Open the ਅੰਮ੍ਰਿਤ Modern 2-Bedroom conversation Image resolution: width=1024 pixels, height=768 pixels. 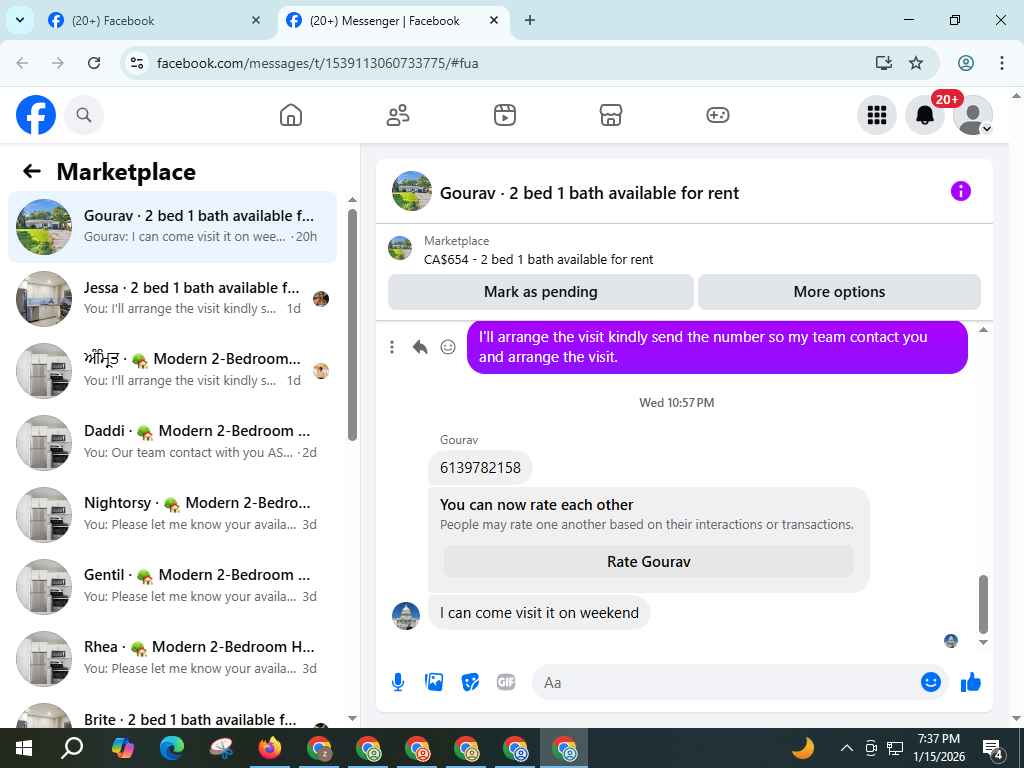pos(172,370)
